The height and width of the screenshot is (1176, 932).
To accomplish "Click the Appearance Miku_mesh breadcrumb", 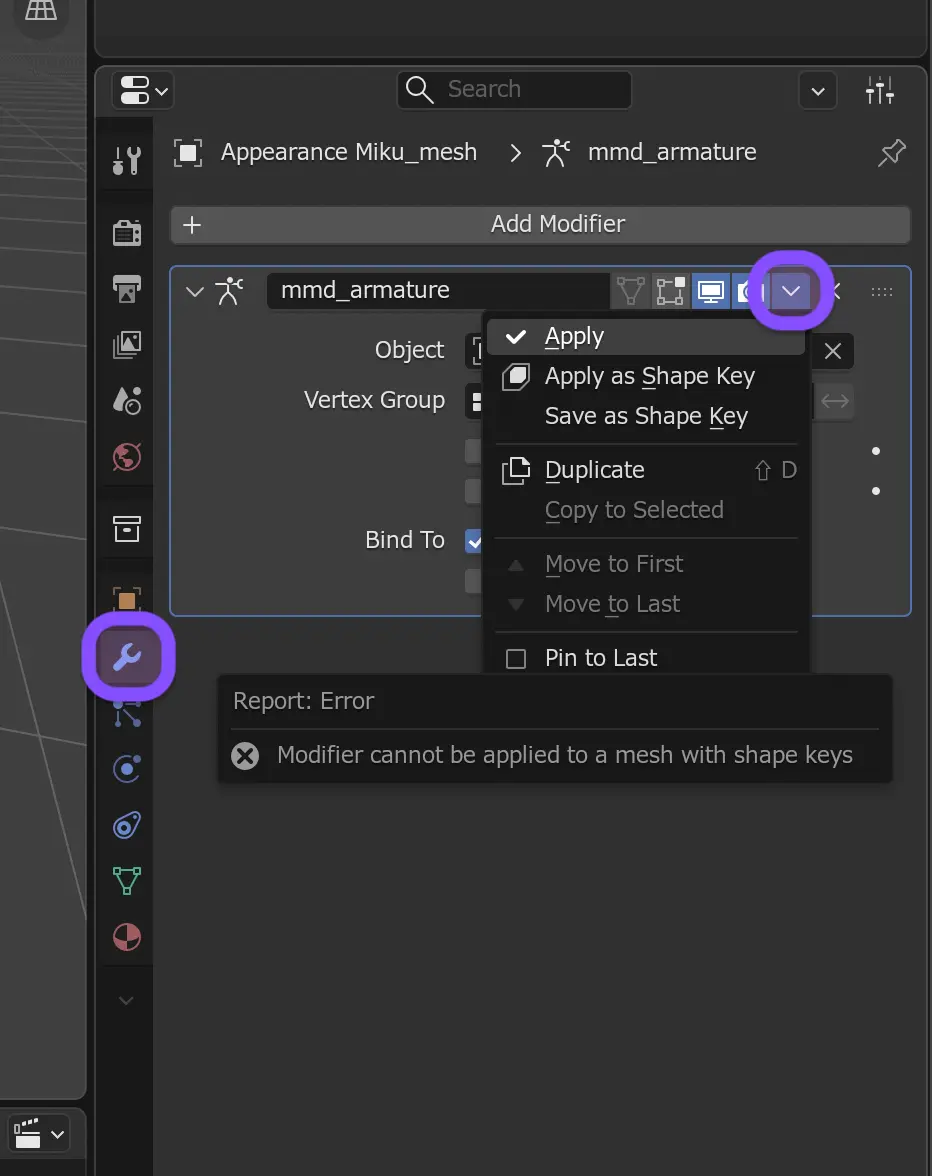I will pos(349,153).
